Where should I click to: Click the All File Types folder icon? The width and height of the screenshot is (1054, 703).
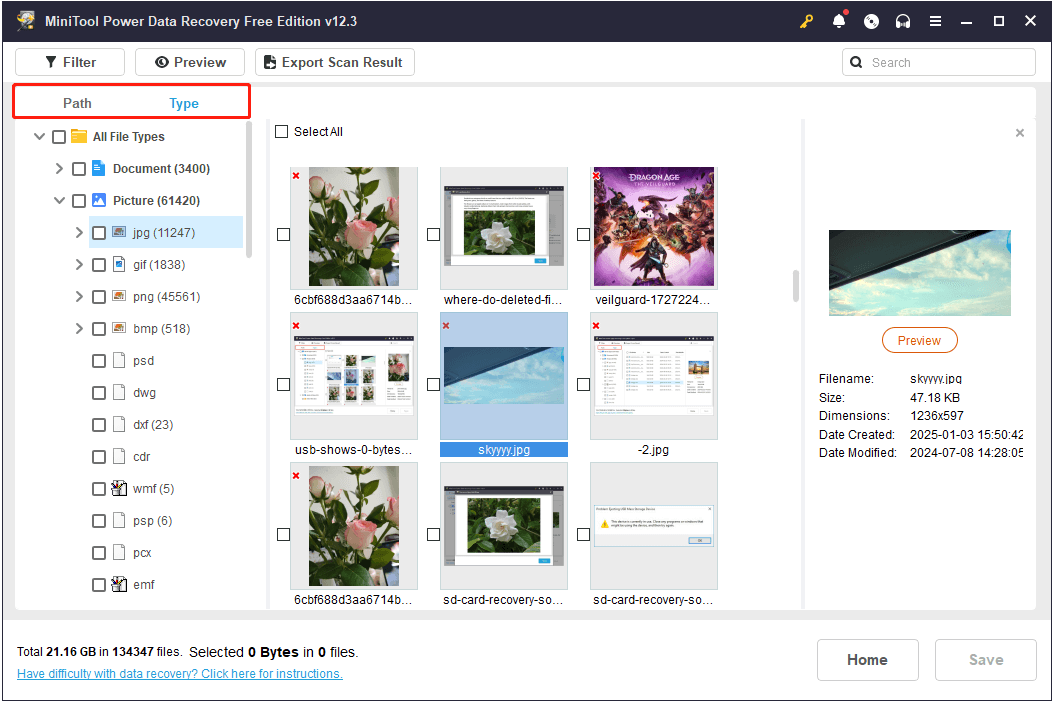tap(79, 136)
